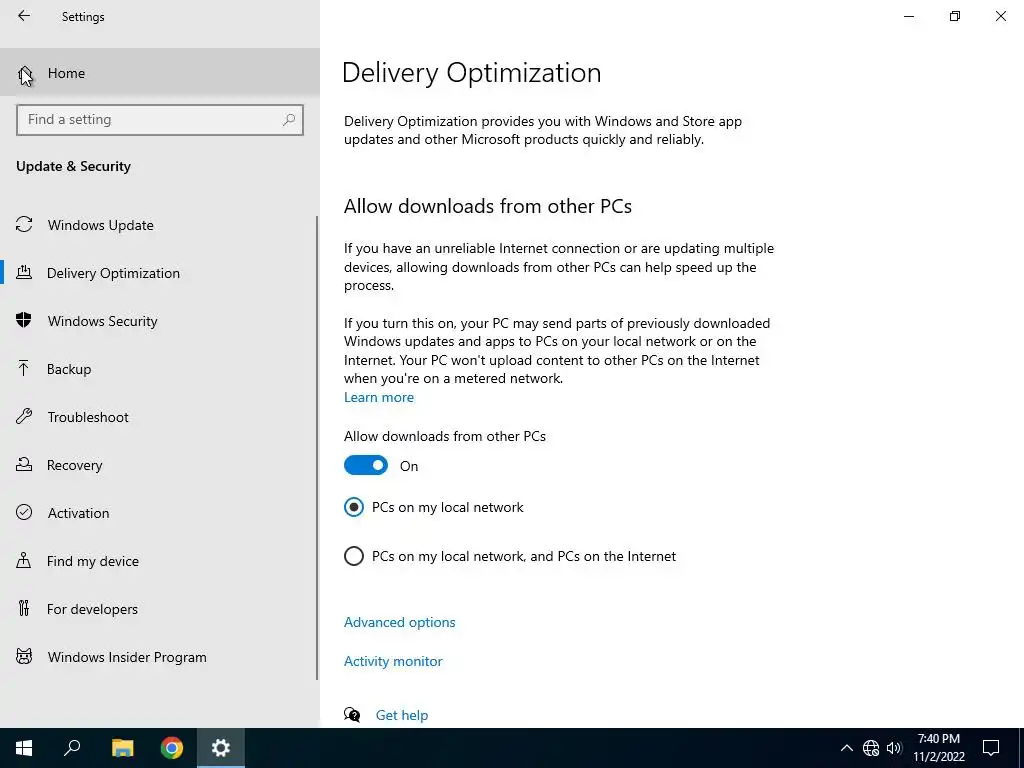Viewport: 1024px width, 768px height.
Task: Click the Learn more link
Action: point(379,397)
